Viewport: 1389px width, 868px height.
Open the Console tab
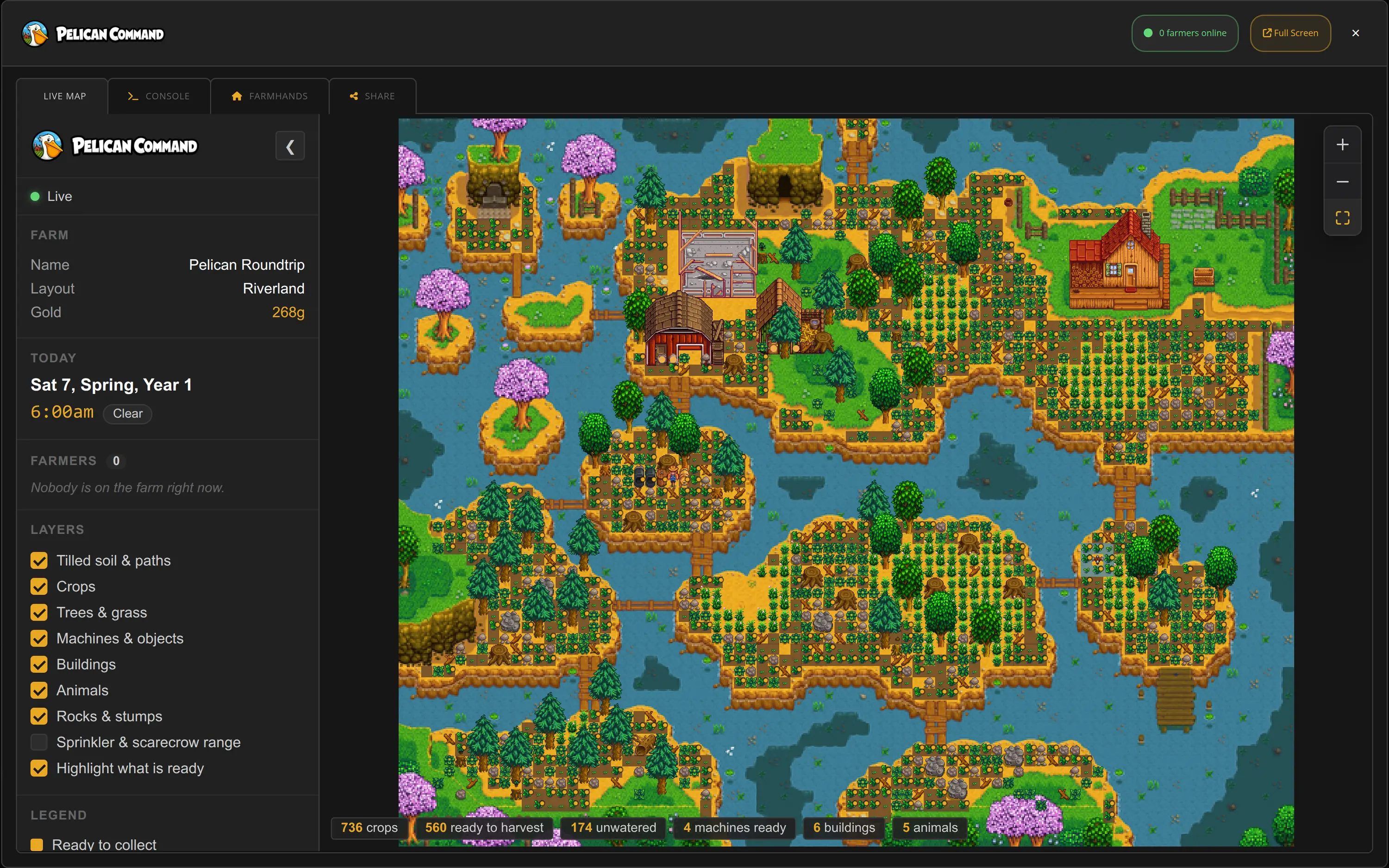click(x=158, y=96)
